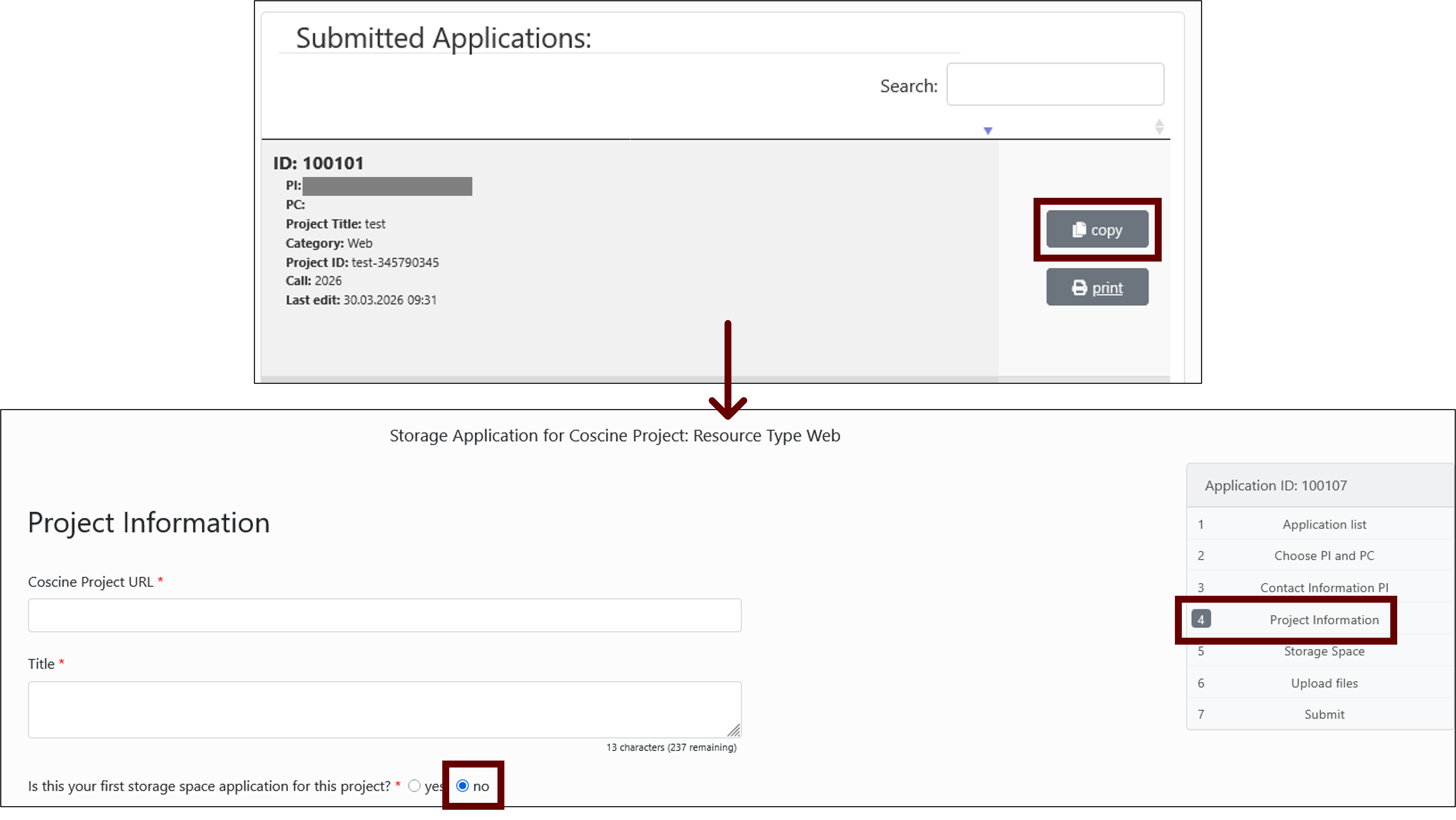
Task: Click the printer icon on print button
Action: coord(1079,288)
